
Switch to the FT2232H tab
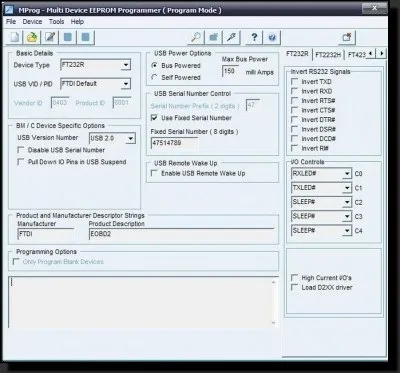click(x=328, y=55)
